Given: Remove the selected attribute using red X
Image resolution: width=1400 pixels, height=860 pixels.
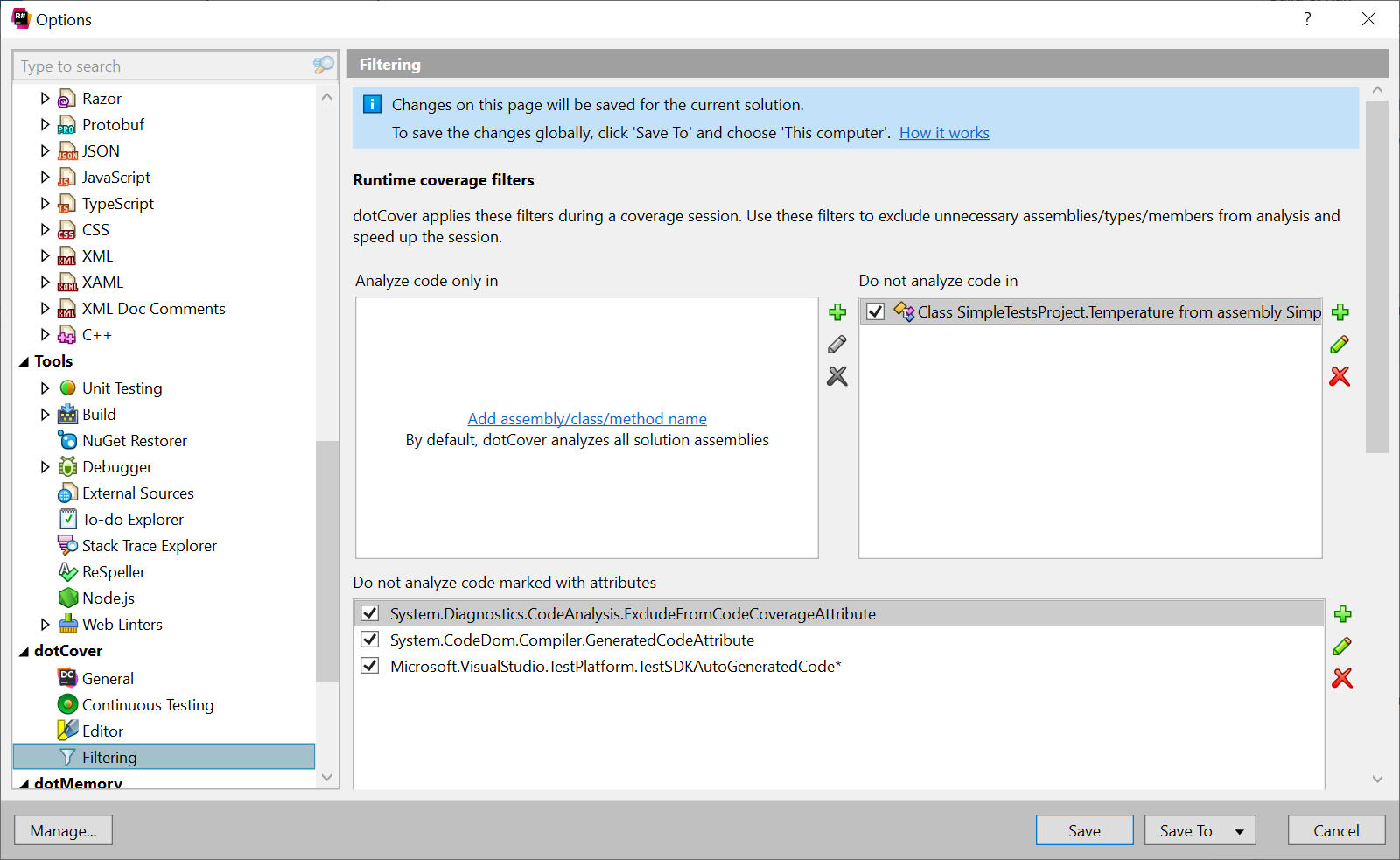Looking at the screenshot, I should [x=1344, y=678].
